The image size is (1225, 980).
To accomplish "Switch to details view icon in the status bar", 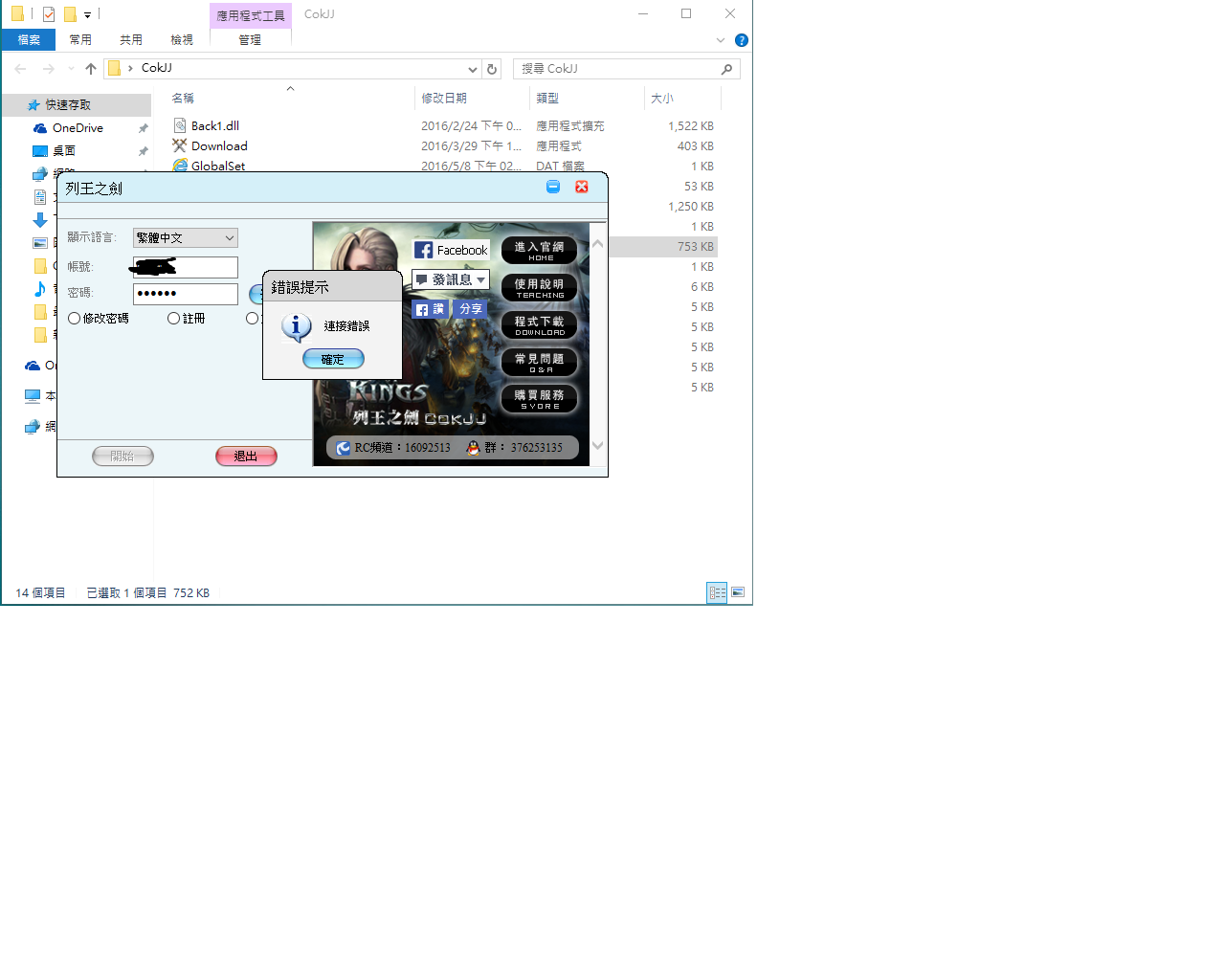I will pyautogui.click(x=717, y=592).
